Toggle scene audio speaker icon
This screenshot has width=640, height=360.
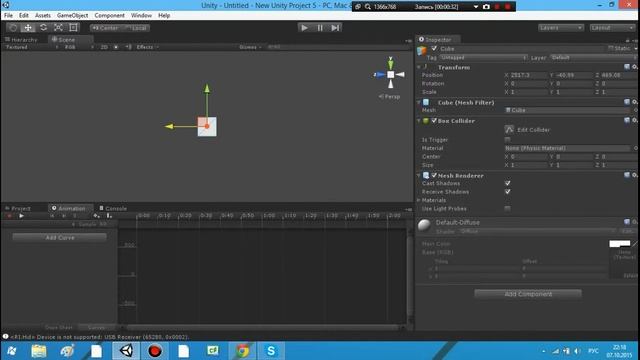point(128,47)
